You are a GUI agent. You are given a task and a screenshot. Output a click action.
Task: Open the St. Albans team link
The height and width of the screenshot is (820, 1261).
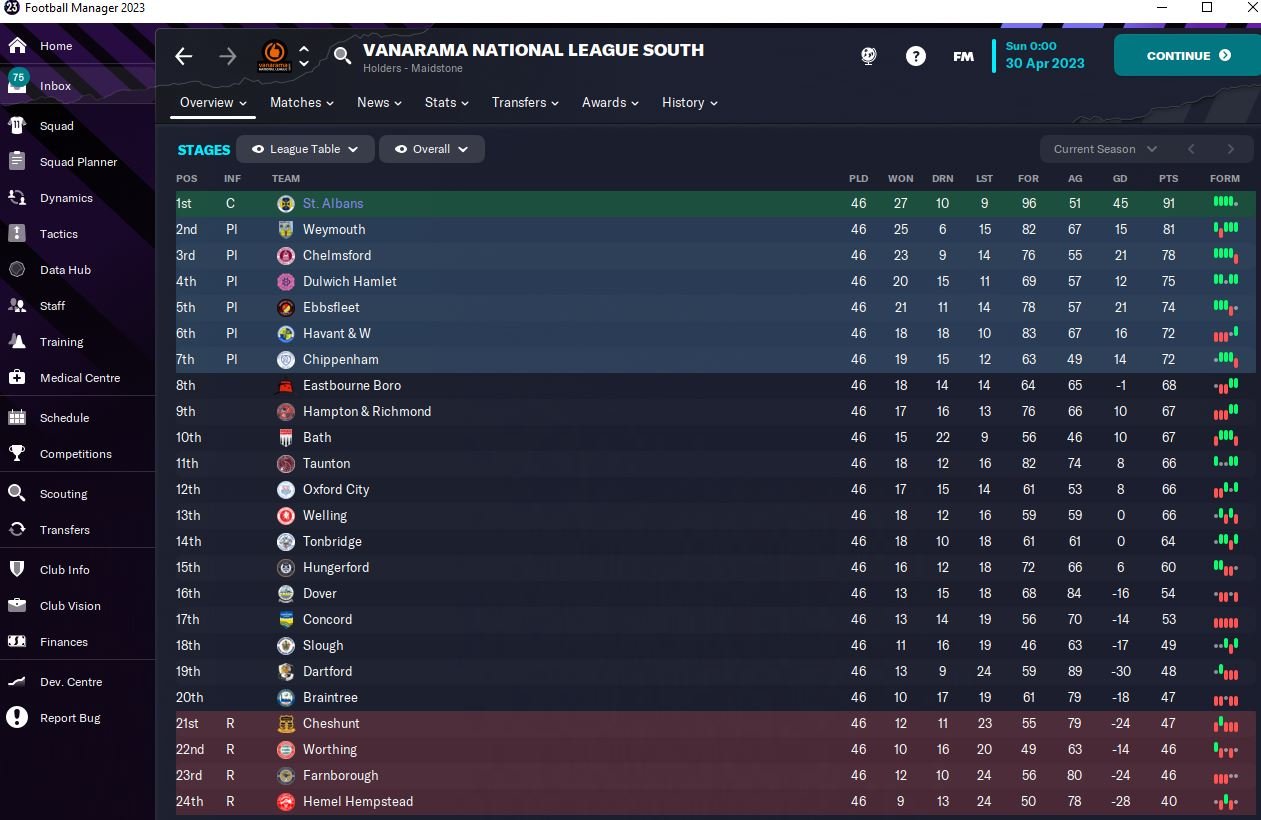(x=333, y=203)
